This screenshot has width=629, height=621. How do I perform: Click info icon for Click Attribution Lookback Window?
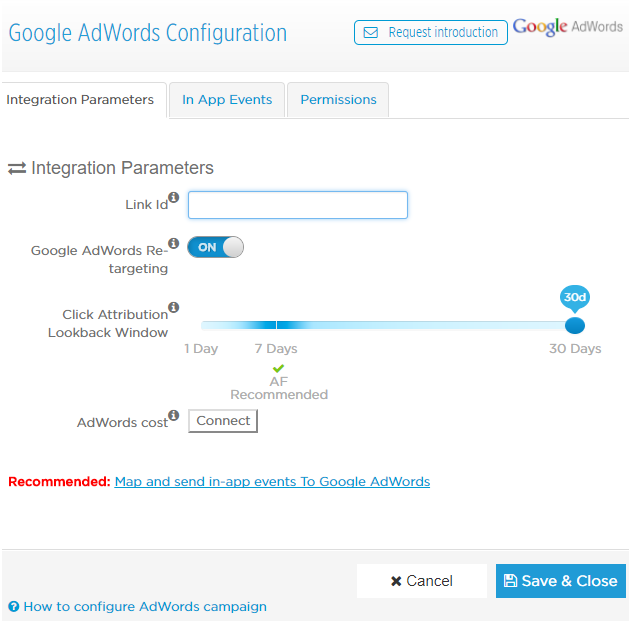click(173, 307)
